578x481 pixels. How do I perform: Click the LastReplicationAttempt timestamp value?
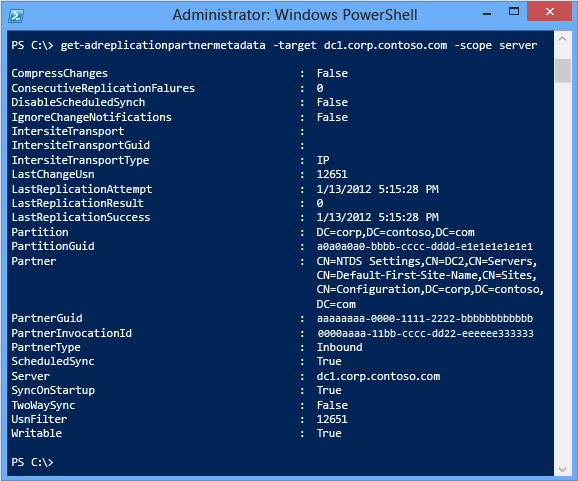[377, 189]
